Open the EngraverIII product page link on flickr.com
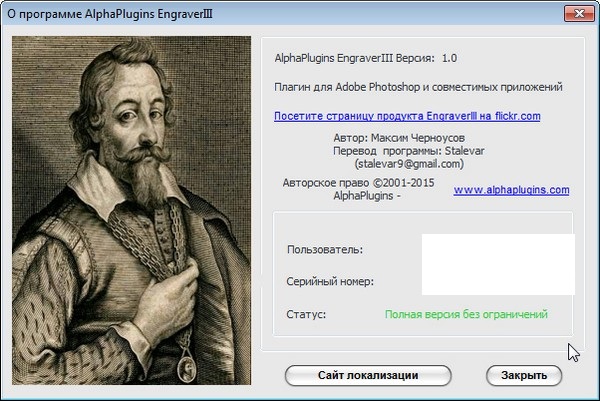This screenshot has width=600, height=401. pos(407,116)
